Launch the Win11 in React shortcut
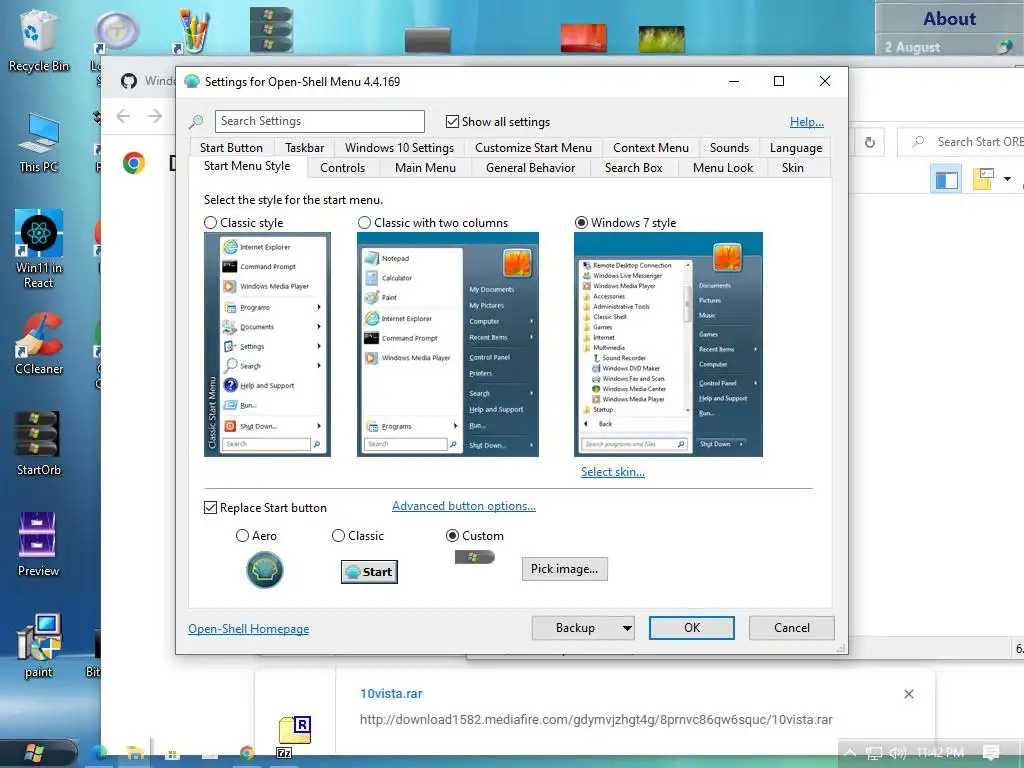The width and height of the screenshot is (1024, 768). pos(39,249)
